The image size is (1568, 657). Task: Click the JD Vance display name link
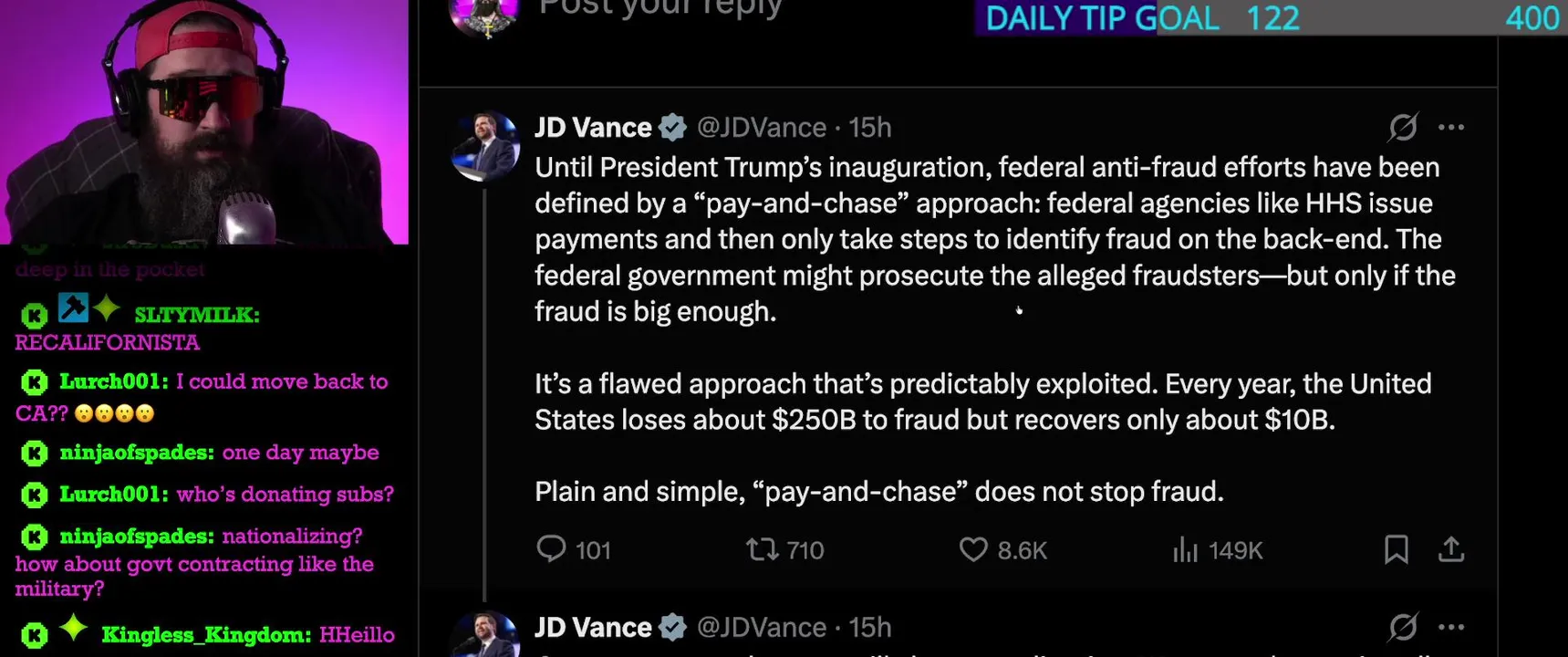[593, 128]
